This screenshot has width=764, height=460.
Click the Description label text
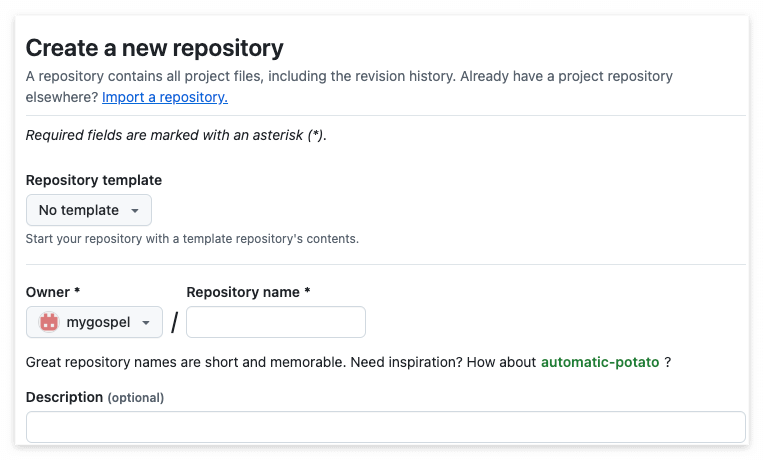pos(64,397)
